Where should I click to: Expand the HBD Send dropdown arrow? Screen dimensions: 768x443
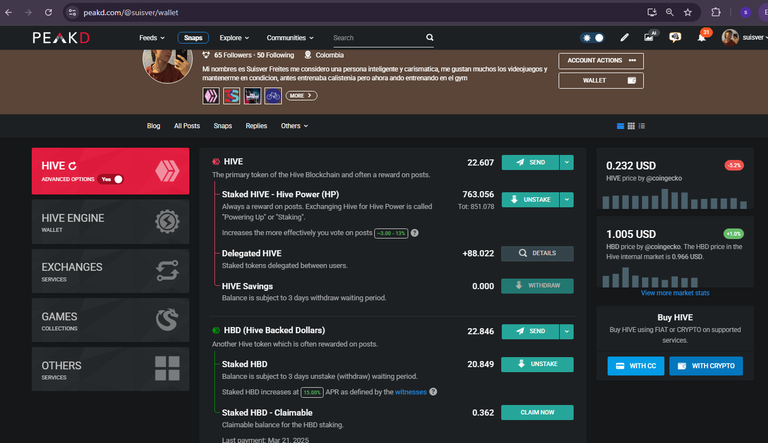click(567, 331)
